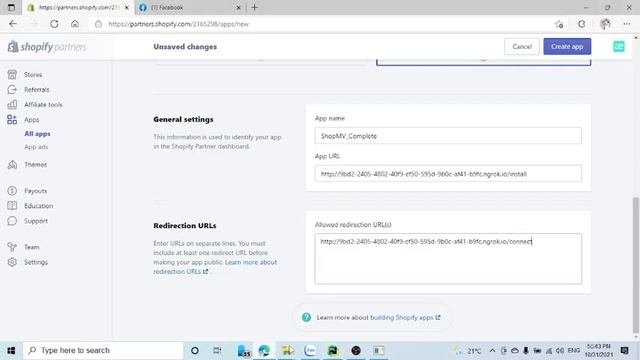Open the tab actions menu icon
Viewport: 640px width, 360px height.
pos(11,7)
